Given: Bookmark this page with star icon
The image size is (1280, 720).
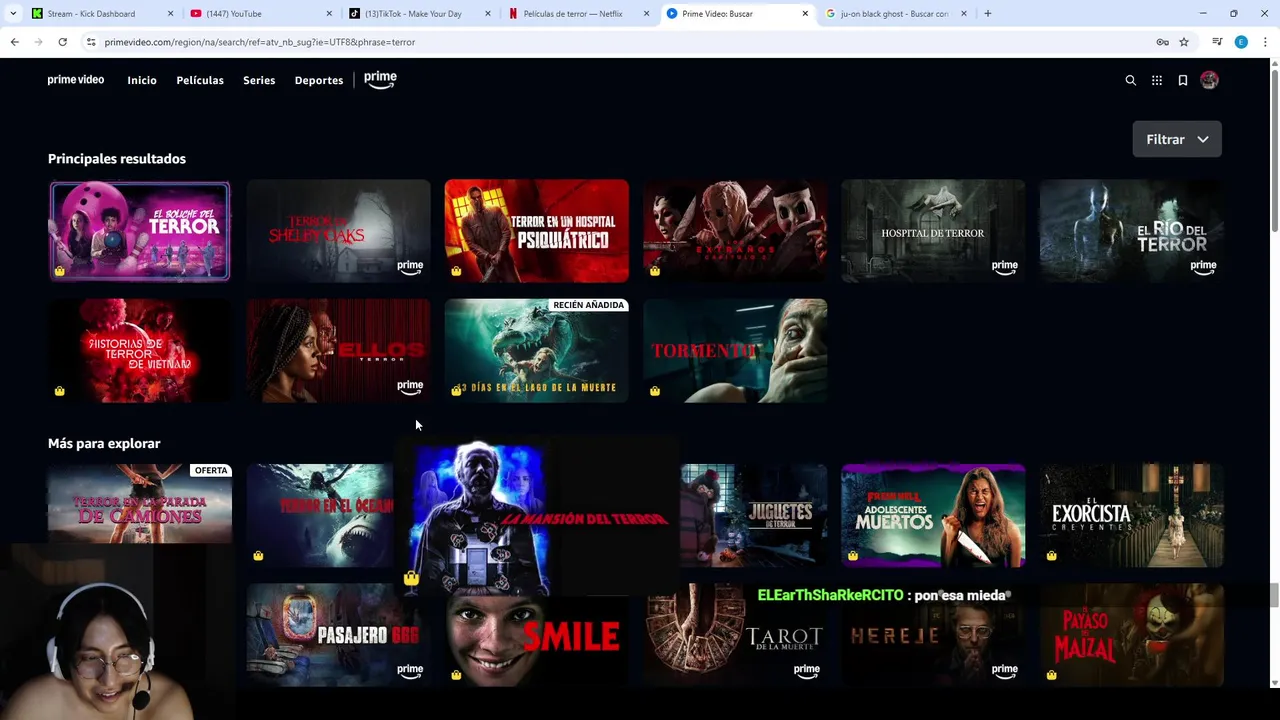Looking at the screenshot, I should (1184, 42).
